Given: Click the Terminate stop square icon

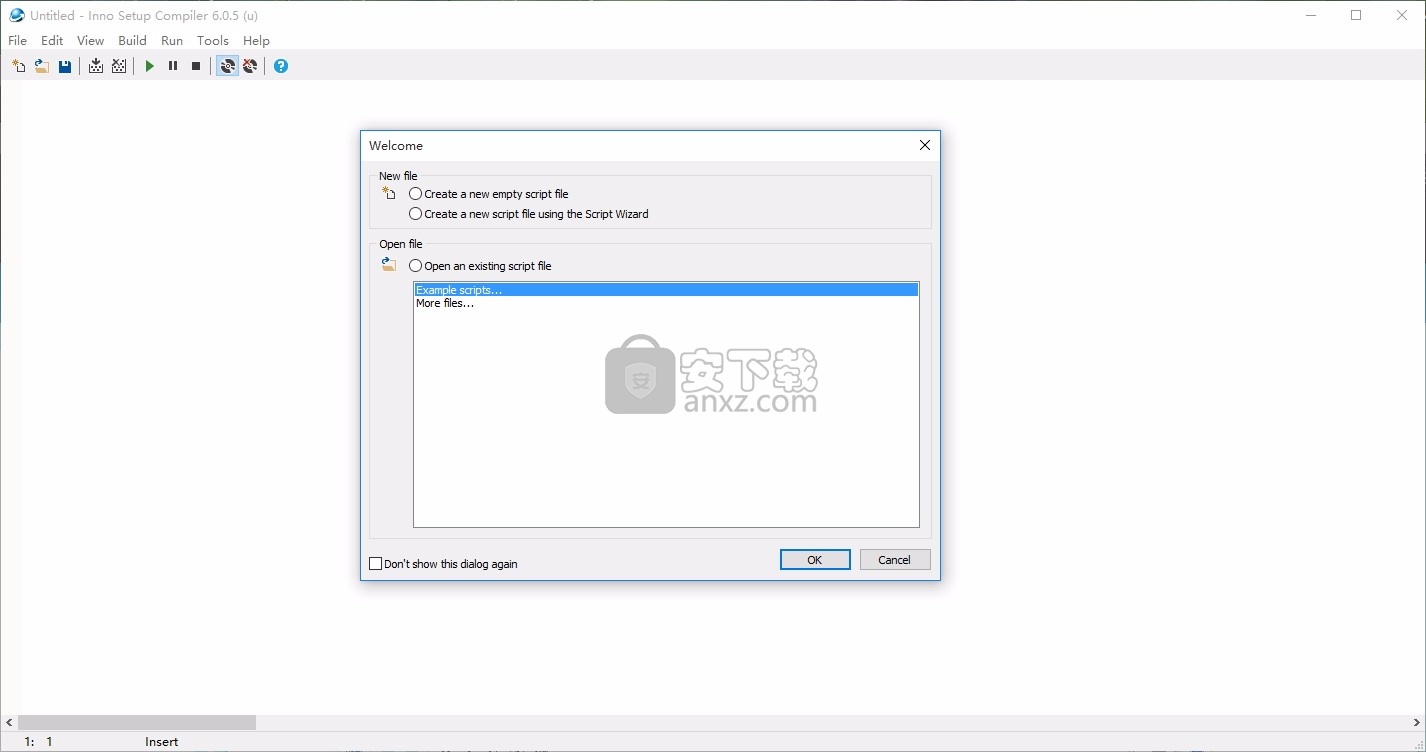Looking at the screenshot, I should point(196,66).
